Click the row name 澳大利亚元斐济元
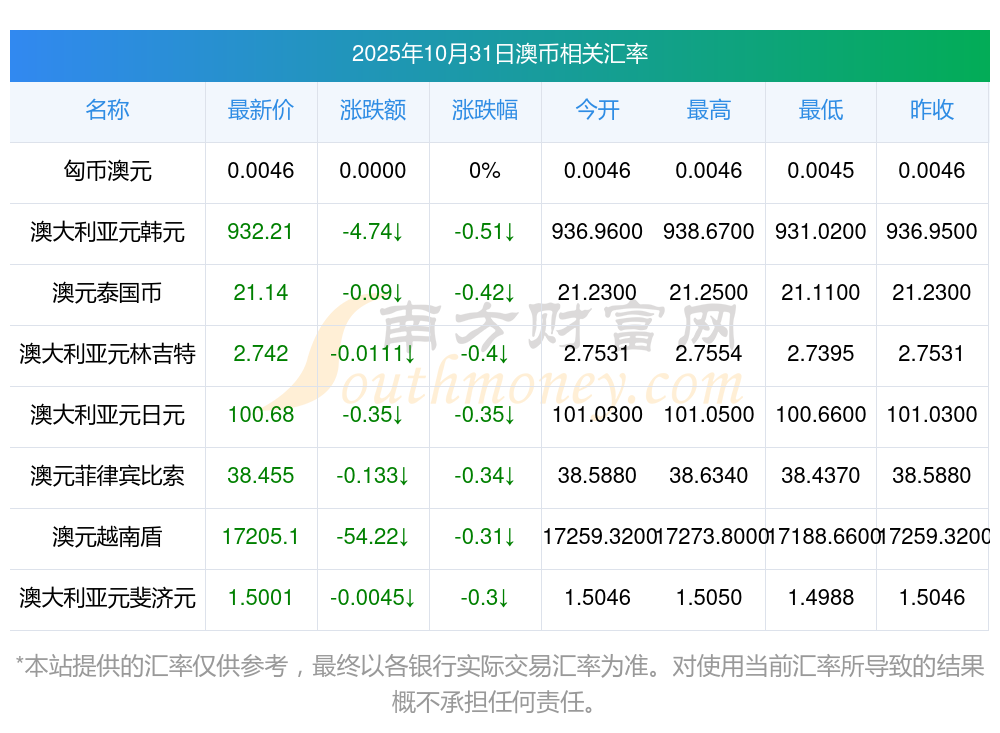Viewport: 1000px width, 733px height. coord(107,598)
